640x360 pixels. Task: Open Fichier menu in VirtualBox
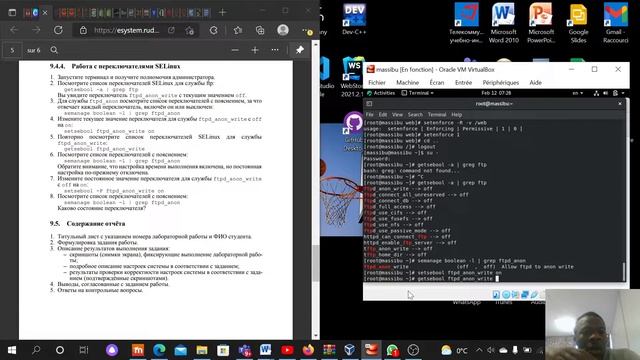(377, 82)
